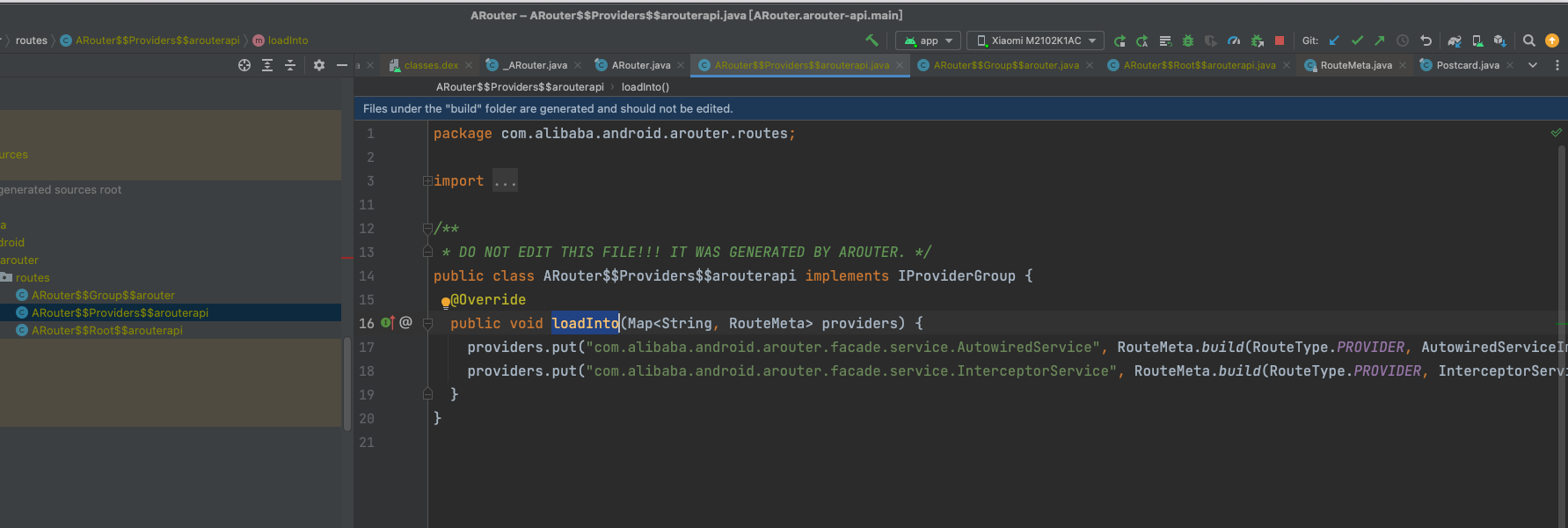Screen dimensions: 1568x528
Task: Expand the folded import block
Action: coord(427,180)
